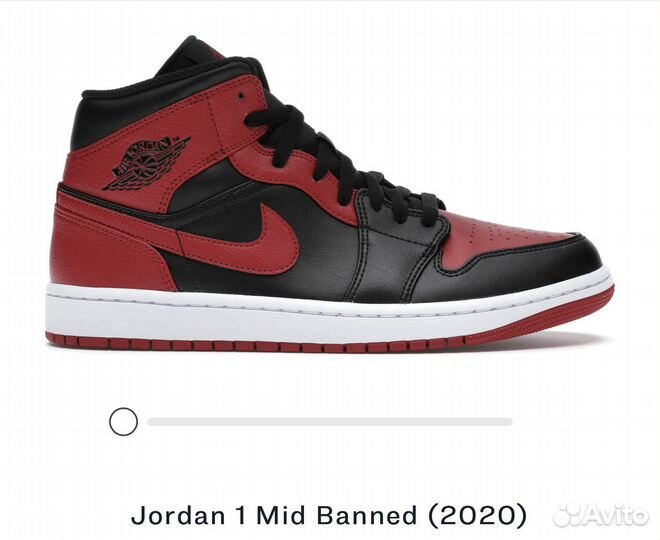Click the word "Jordan" in the title
The width and height of the screenshot is (660, 540).
click(x=177, y=515)
